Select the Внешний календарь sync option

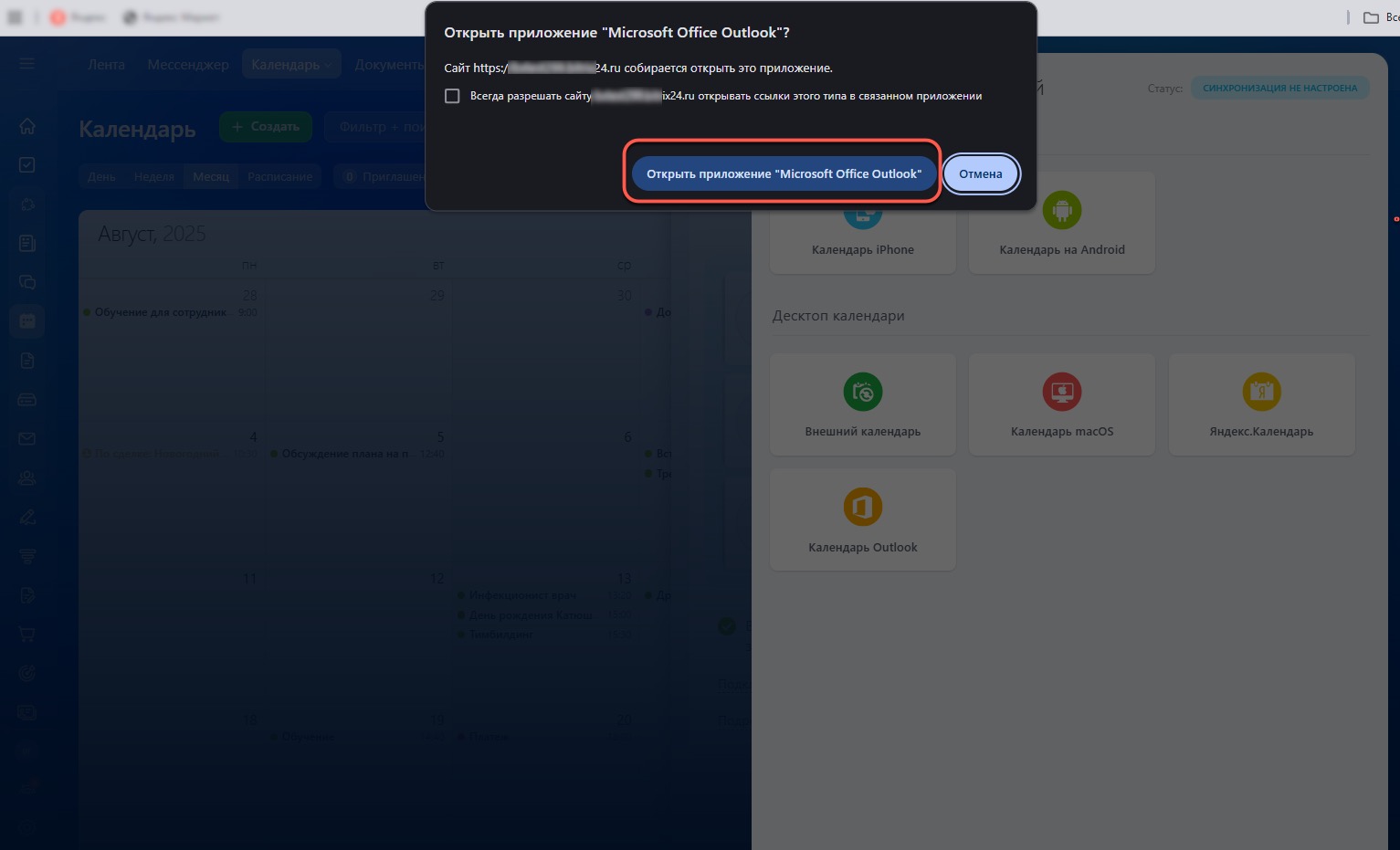(863, 404)
